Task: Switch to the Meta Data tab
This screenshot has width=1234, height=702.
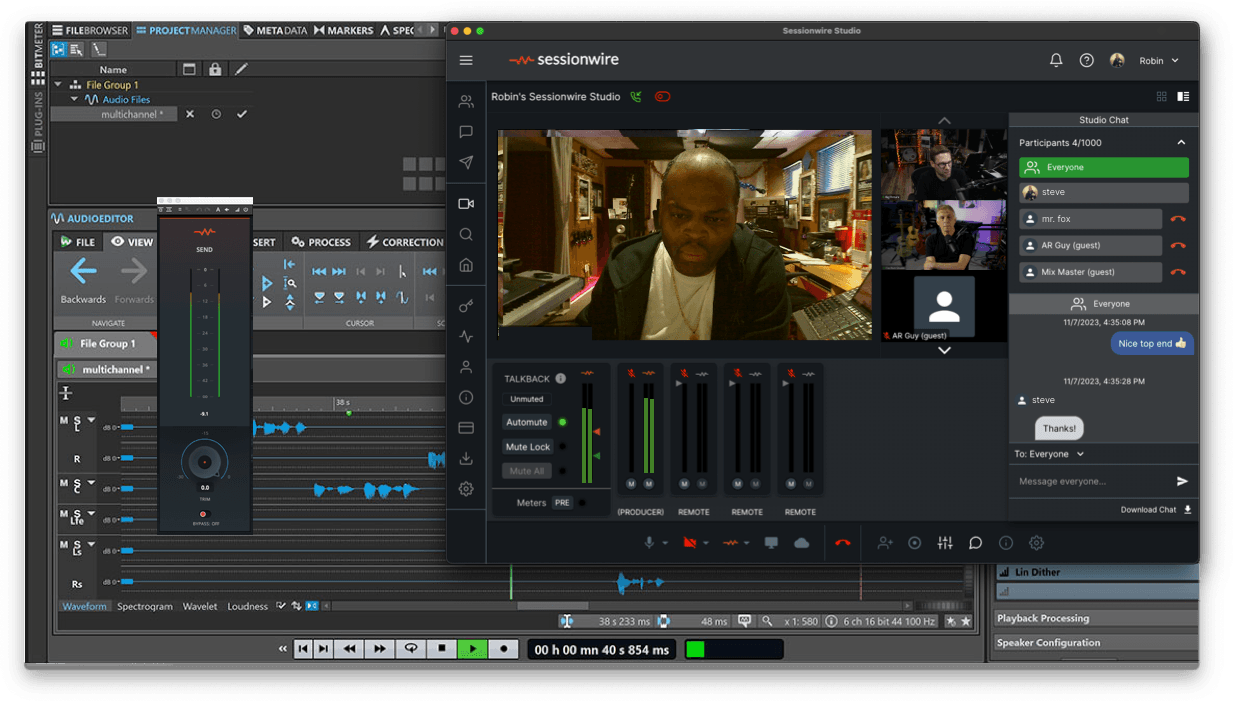Action: 275,31
